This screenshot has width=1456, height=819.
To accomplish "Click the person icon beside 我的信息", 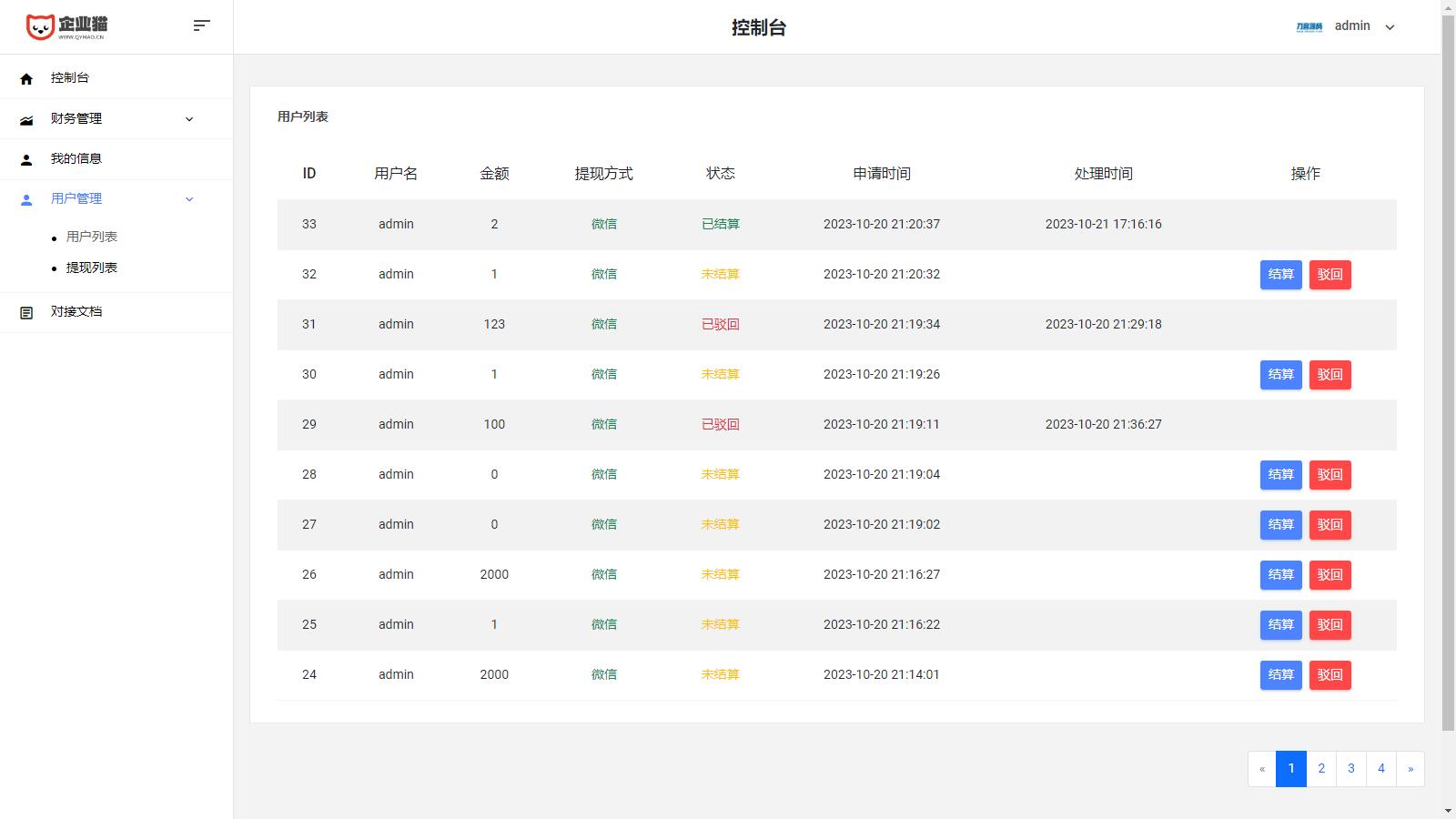I will [x=26, y=159].
